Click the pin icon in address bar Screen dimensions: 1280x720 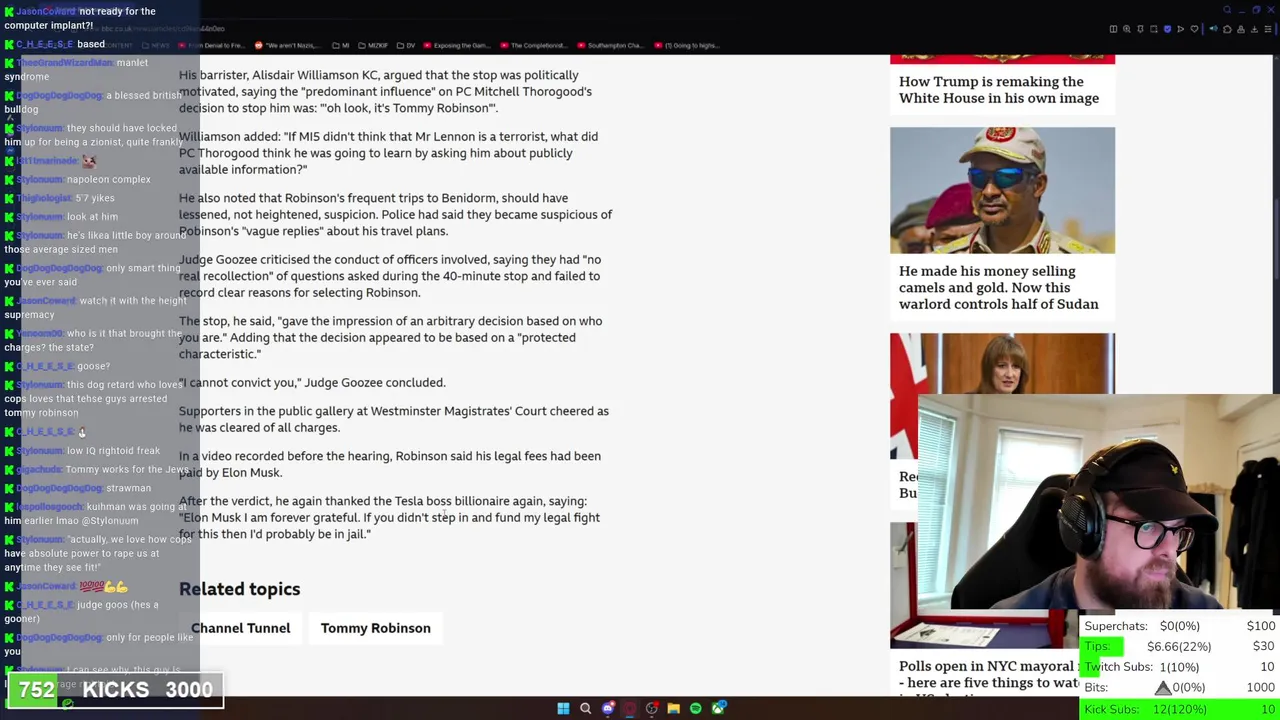pos(1140,29)
